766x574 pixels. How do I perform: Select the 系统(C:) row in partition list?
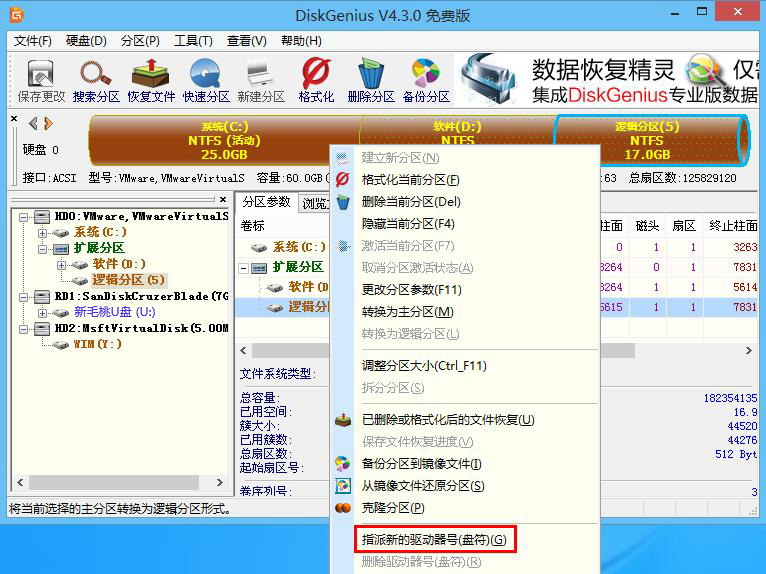[298, 247]
